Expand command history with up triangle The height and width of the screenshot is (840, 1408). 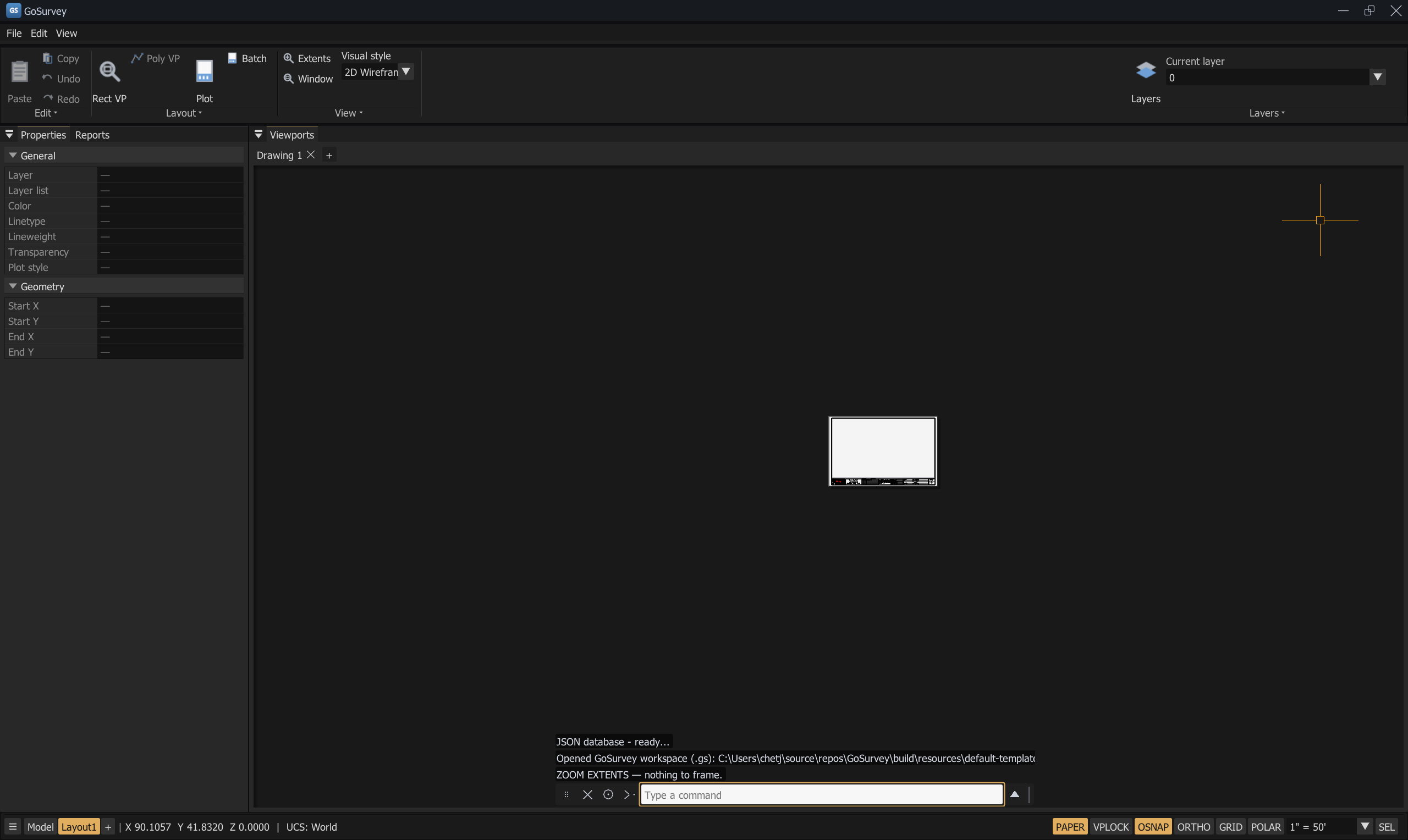(x=1015, y=794)
